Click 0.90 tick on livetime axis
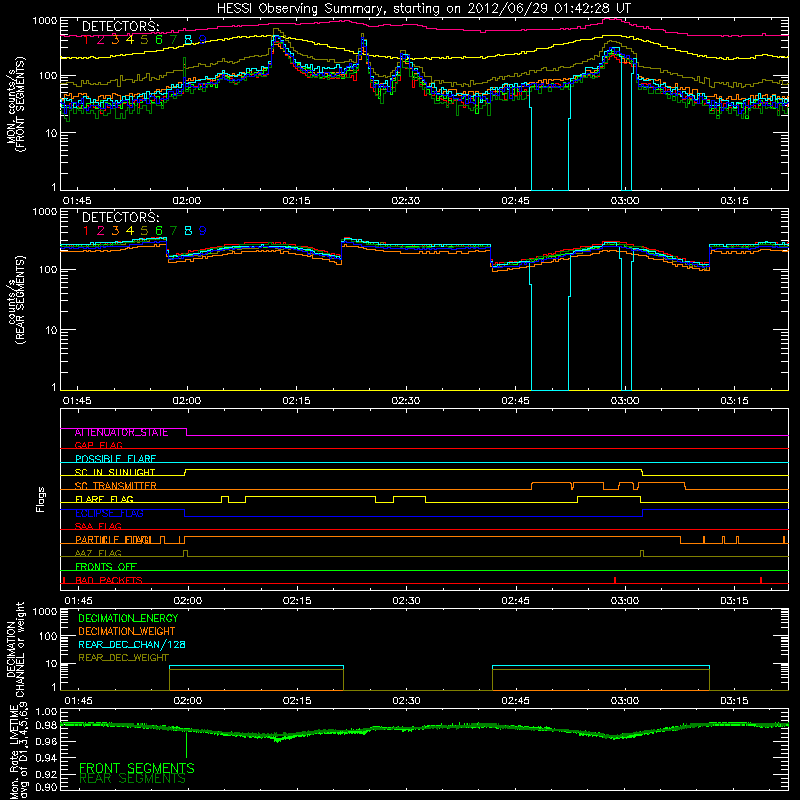 (47, 787)
